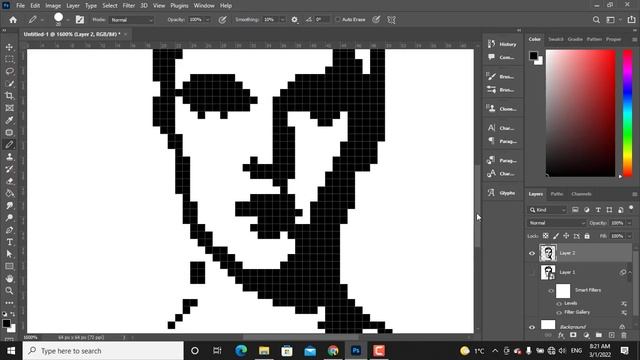Viewport: 640px width, 360px height.
Task: Select the Crop tool
Action: (9, 96)
